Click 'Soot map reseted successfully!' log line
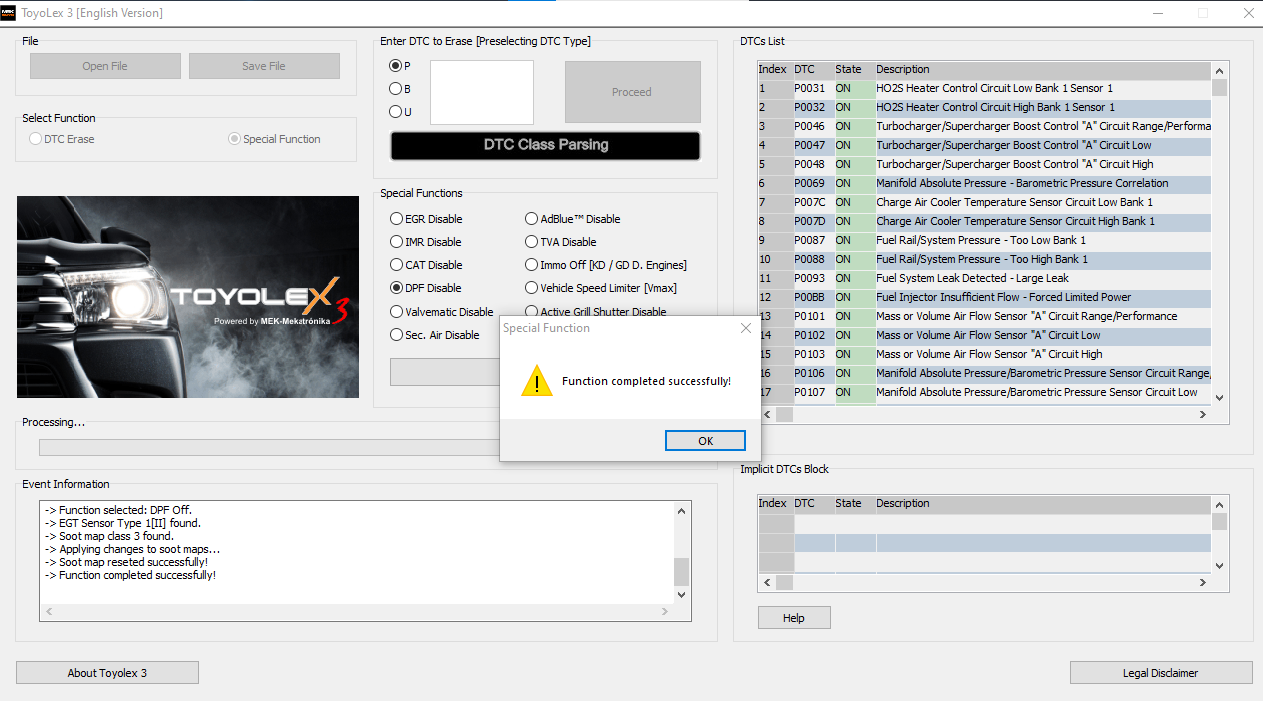 [x=127, y=562]
